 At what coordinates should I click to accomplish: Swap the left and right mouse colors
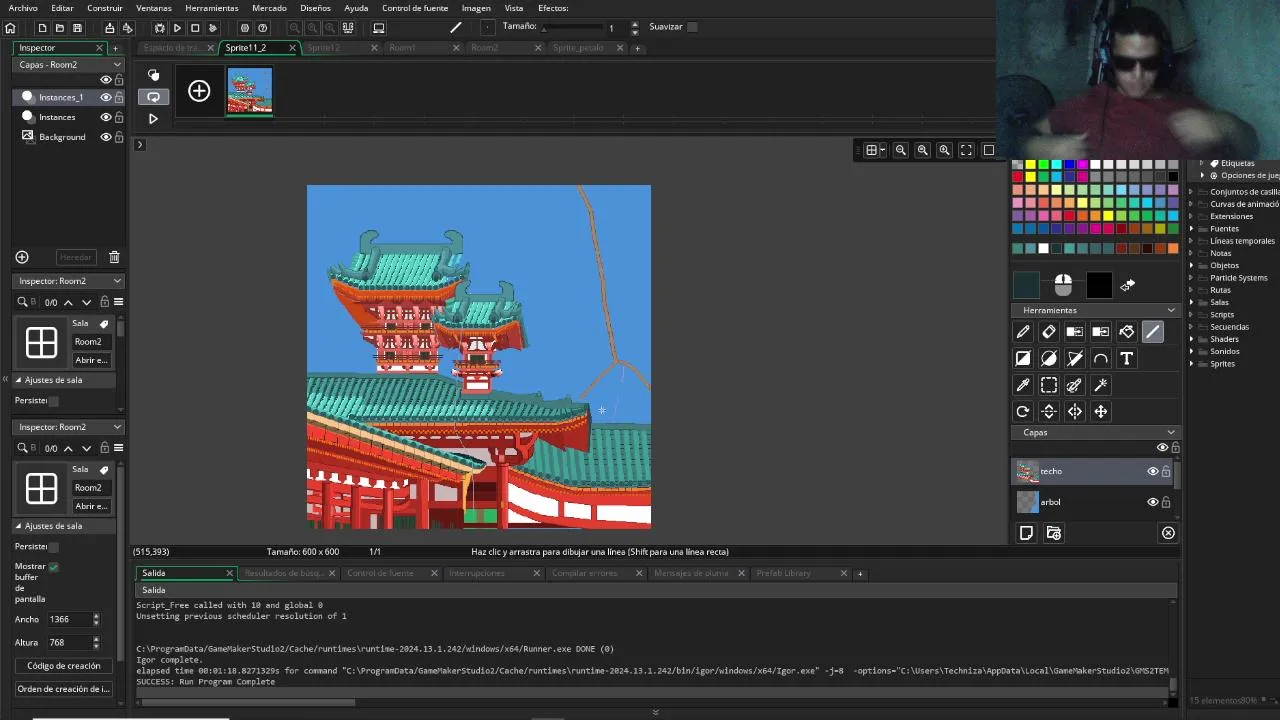tap(1127, 286)
